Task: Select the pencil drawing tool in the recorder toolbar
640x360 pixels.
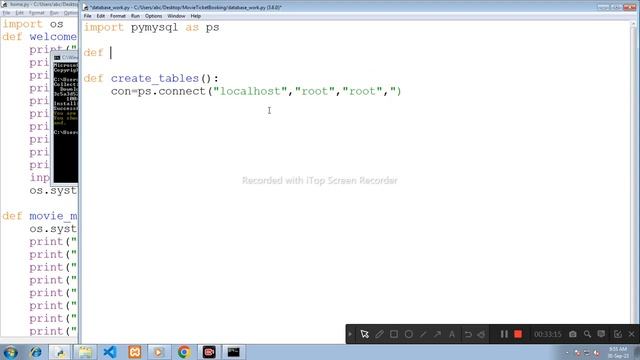Action: (x=380, y=334)
